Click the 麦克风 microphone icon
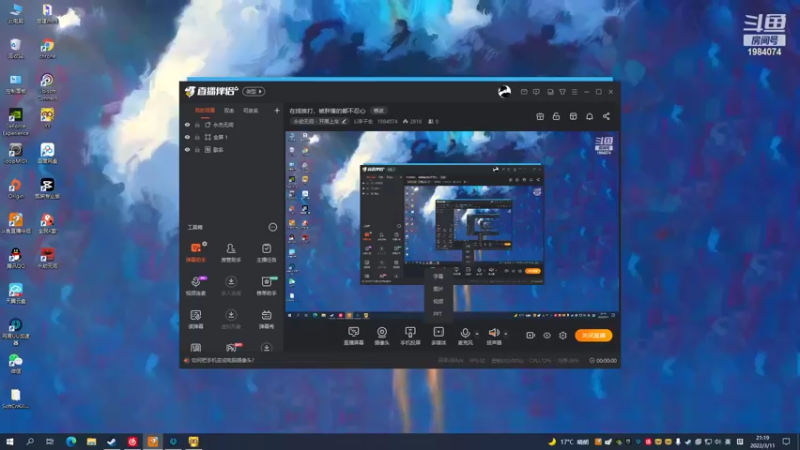This screenshot has width=800, height=450. [x=465, y=333]
